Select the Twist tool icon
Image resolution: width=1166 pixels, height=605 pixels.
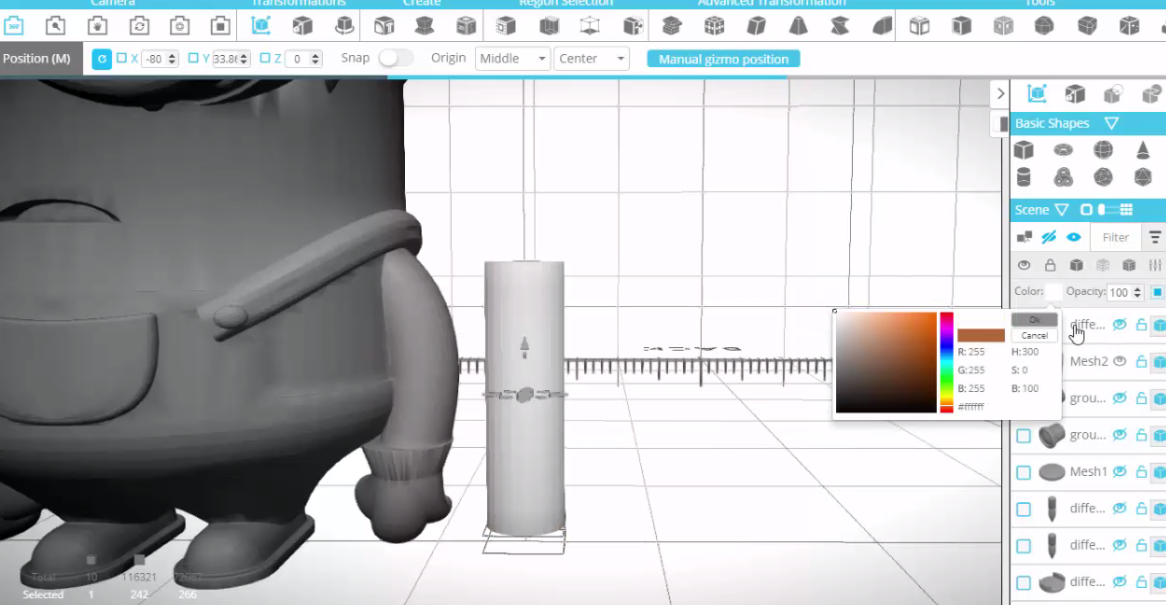840,26
